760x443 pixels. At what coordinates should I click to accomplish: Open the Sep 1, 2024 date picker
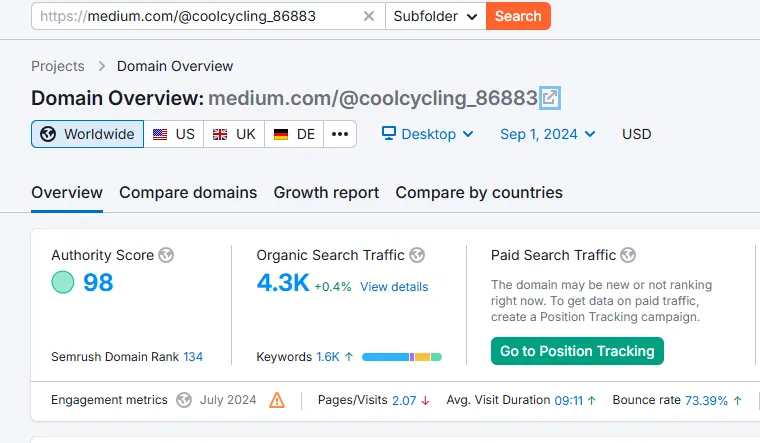[x=548, y=134]
